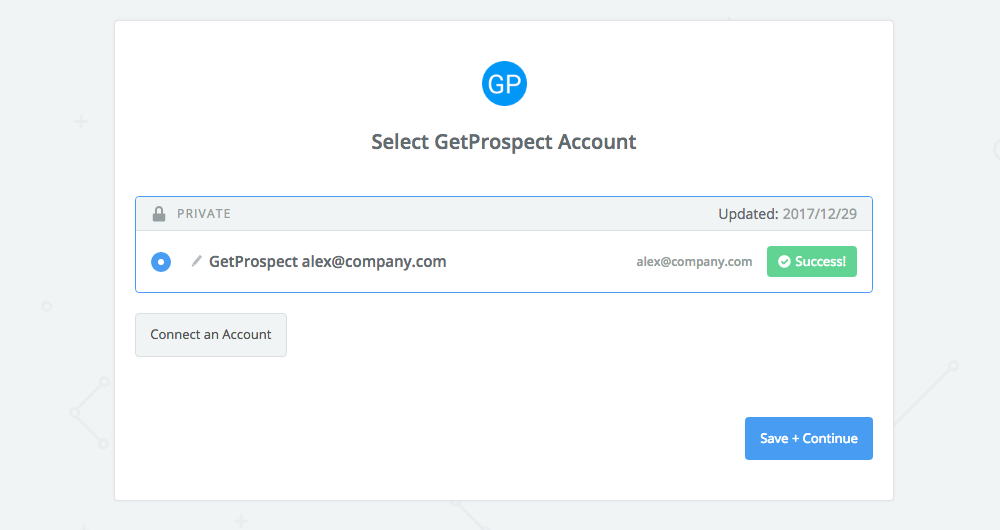Click the Connect an Account button

(210, 335)
